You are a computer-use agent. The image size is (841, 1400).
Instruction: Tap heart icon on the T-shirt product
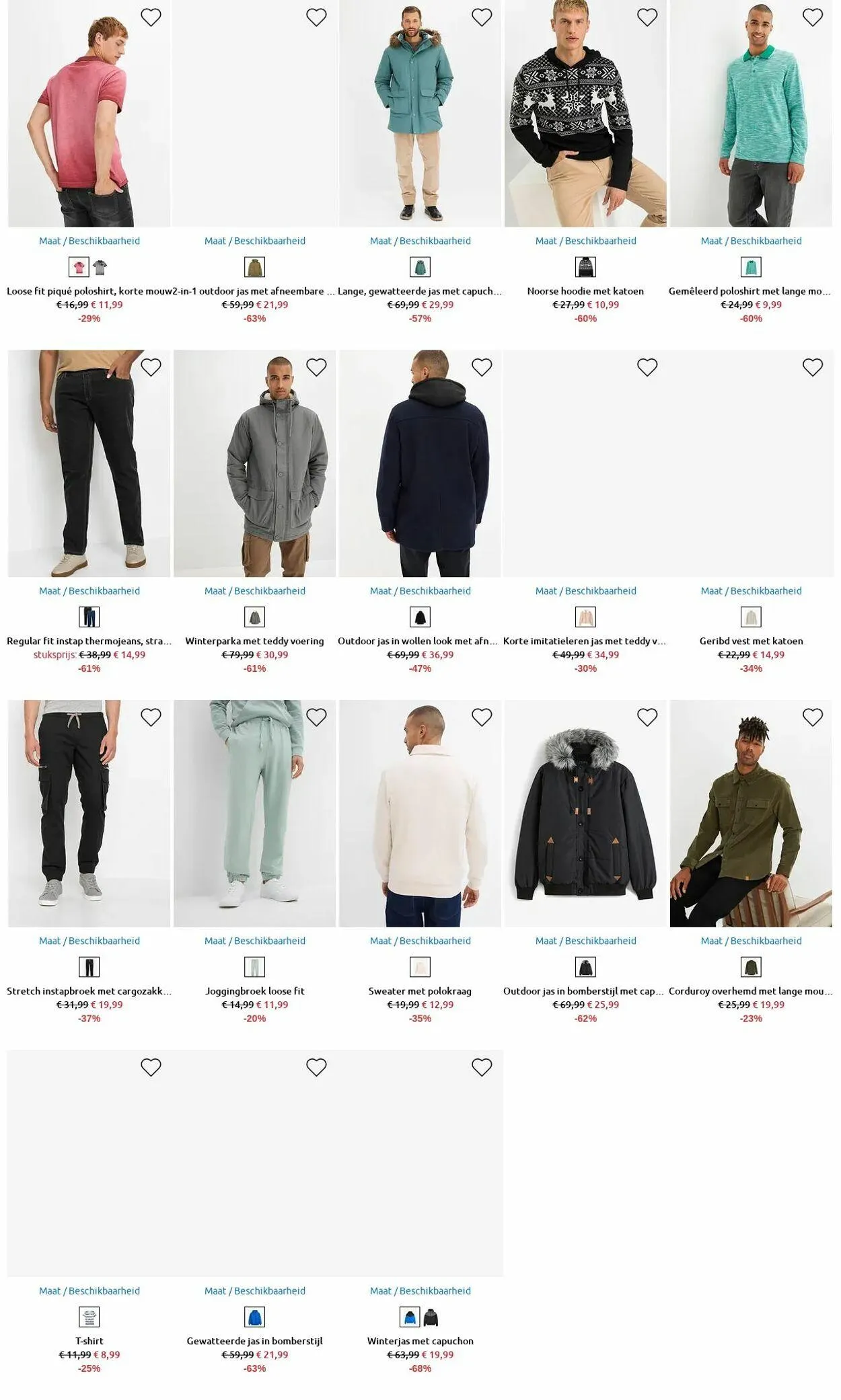(x=151, y=1067)
